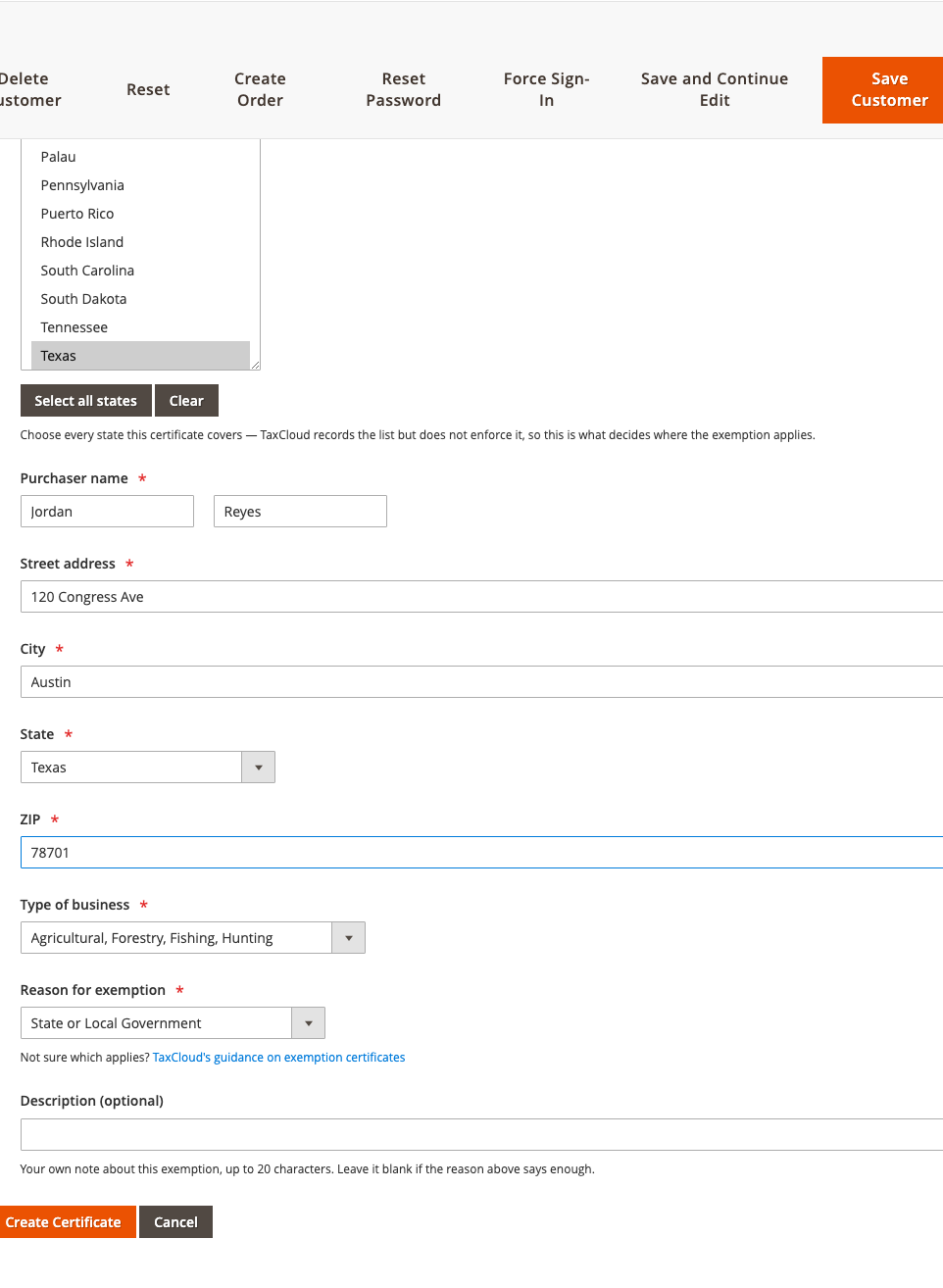Click Reset Password

pos(403,89)
